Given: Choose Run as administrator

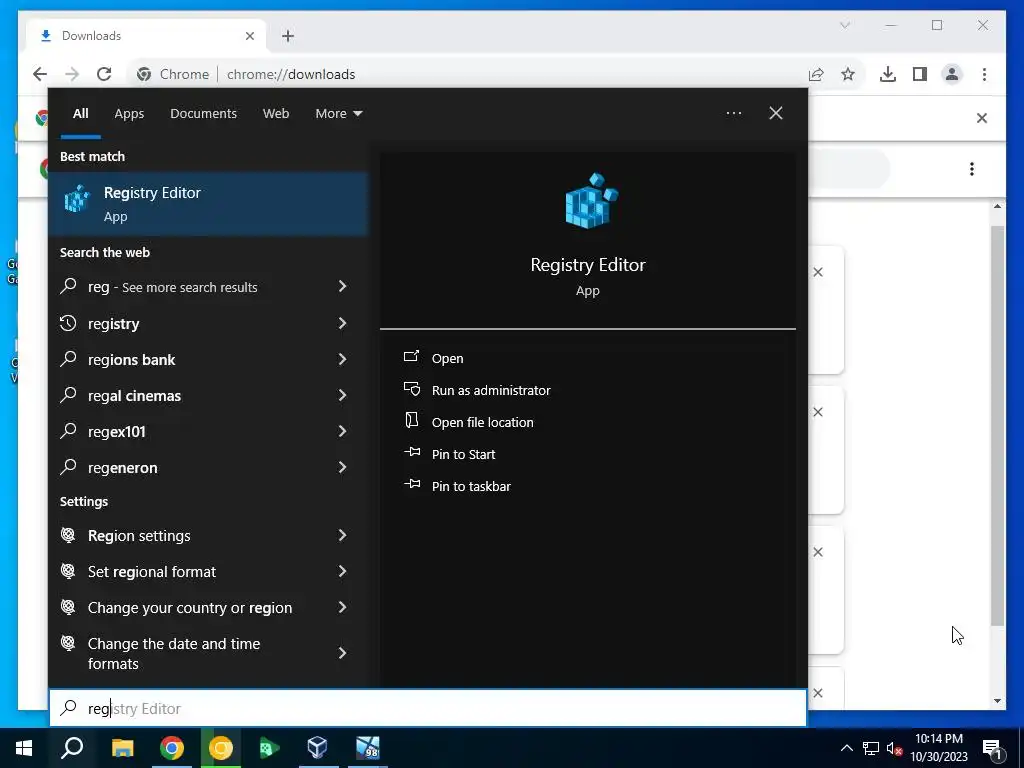Looking at the screenshot, I should pos(491,390).
